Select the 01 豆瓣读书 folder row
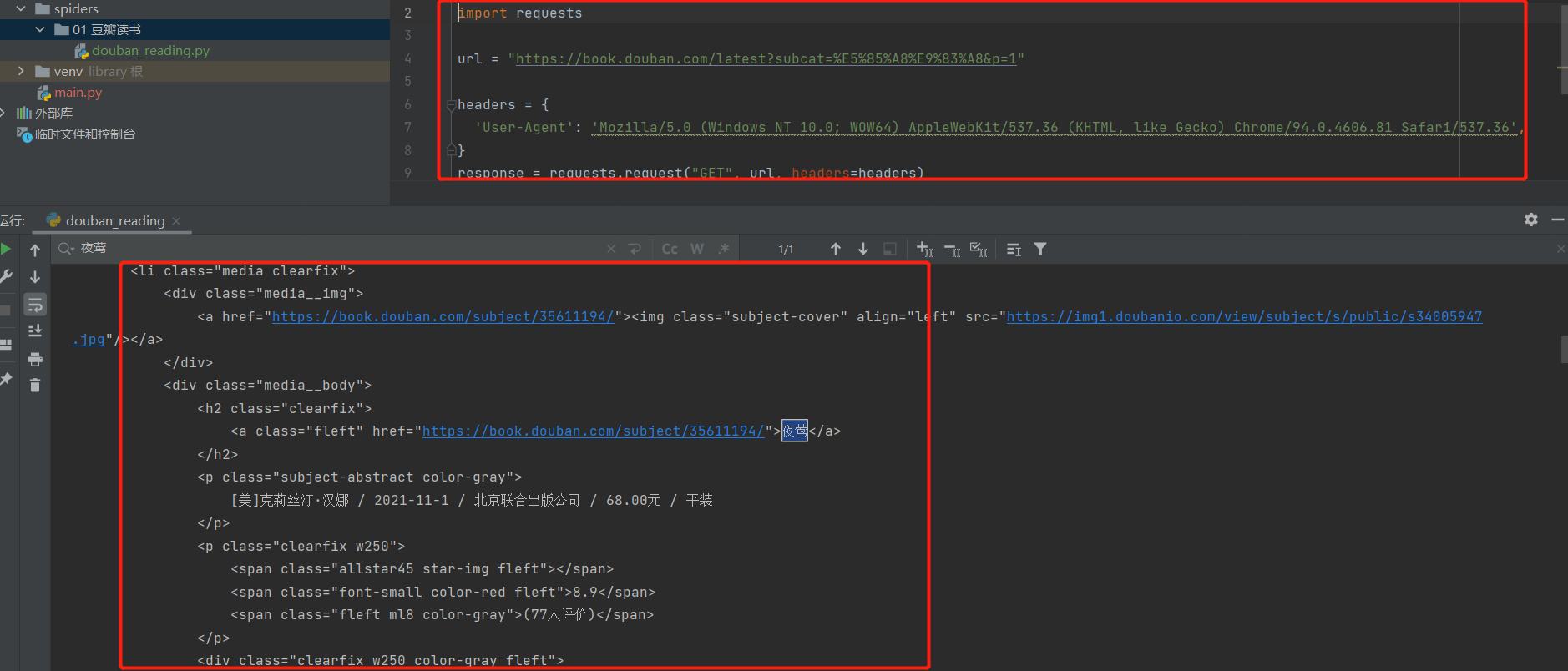 coord(195,29)
